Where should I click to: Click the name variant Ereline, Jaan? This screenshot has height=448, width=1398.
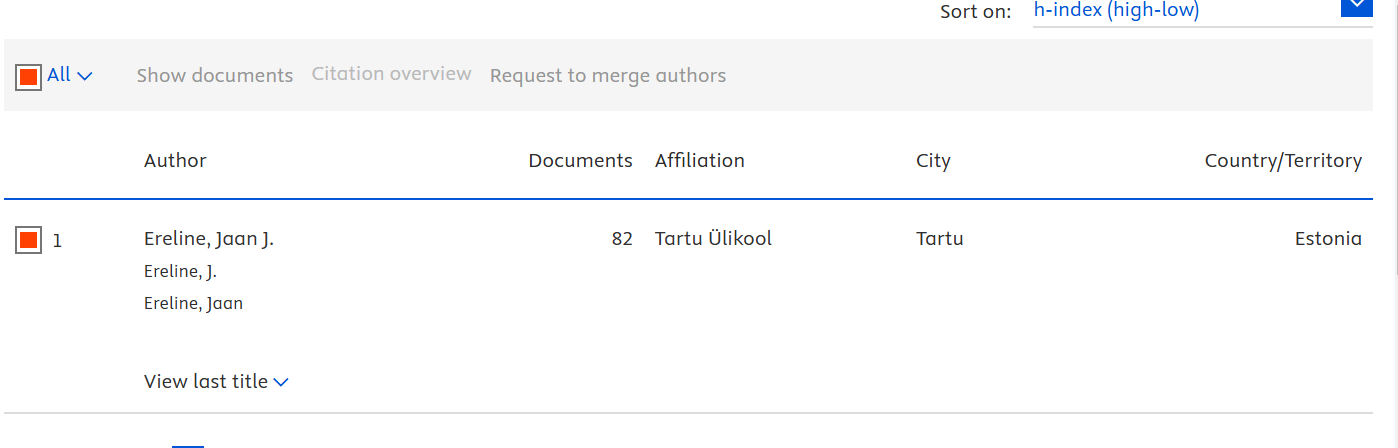[194, 303]
